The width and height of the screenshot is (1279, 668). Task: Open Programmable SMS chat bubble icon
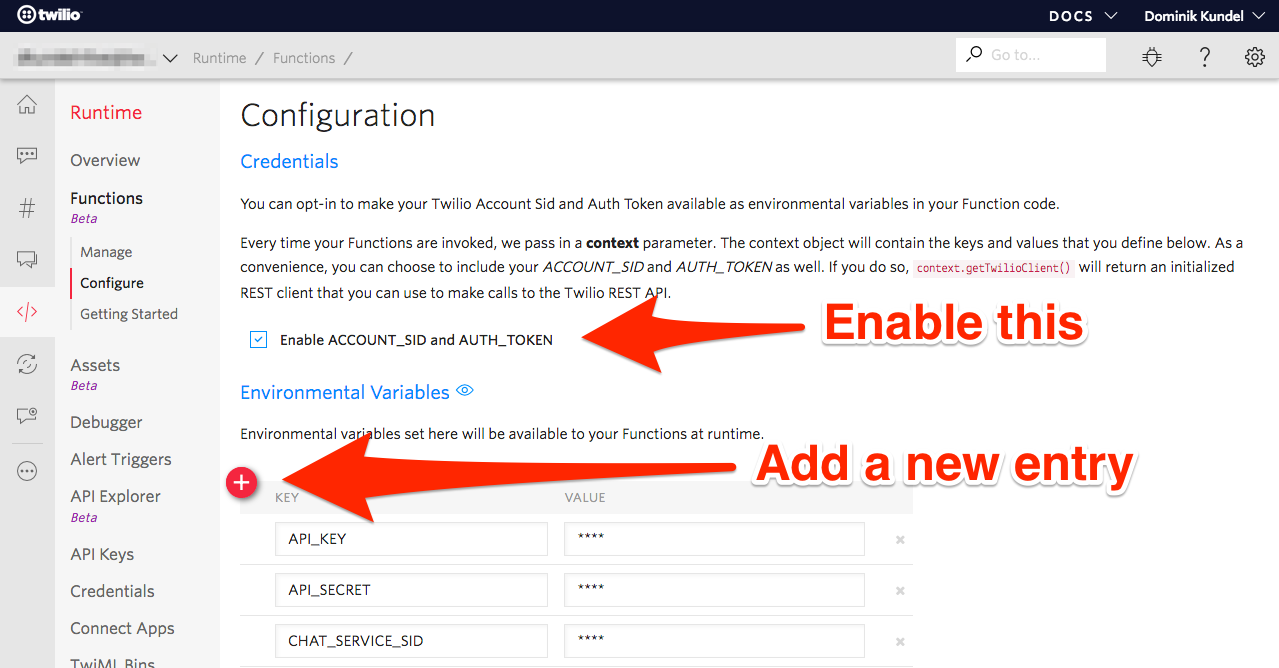(27, 156)
